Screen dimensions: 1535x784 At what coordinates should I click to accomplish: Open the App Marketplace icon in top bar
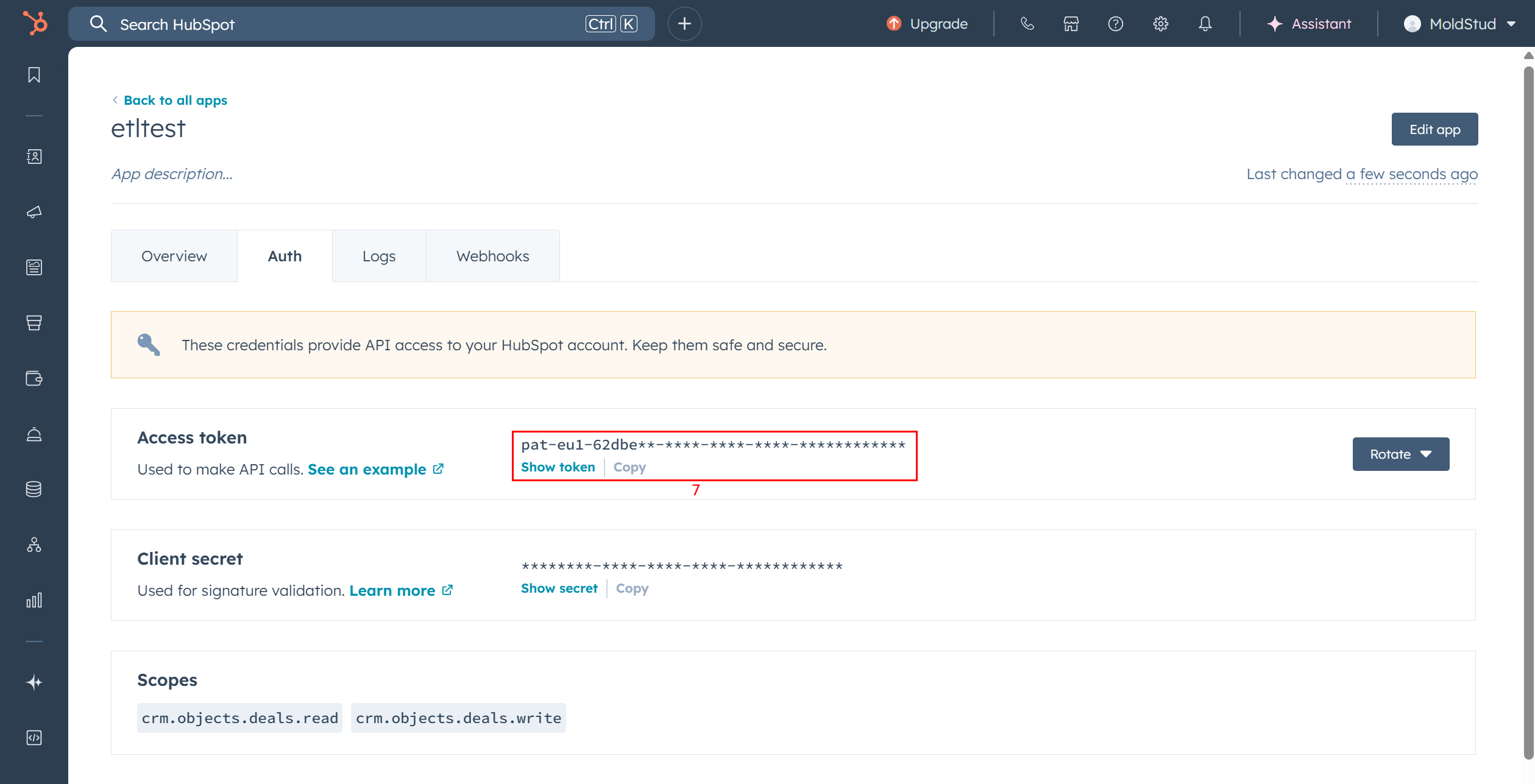(x=1071, y=24)
